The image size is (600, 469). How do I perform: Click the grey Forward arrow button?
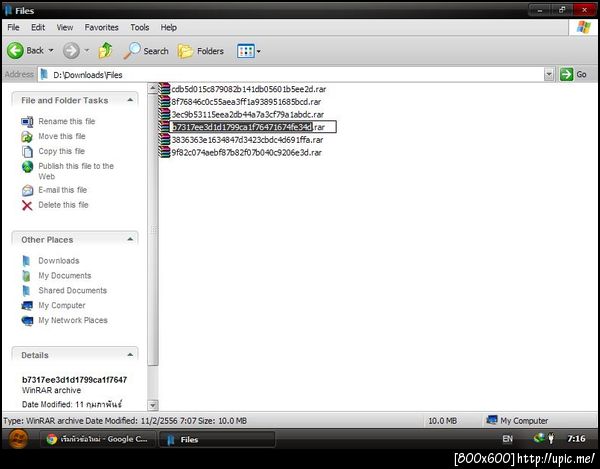point(71,50)
